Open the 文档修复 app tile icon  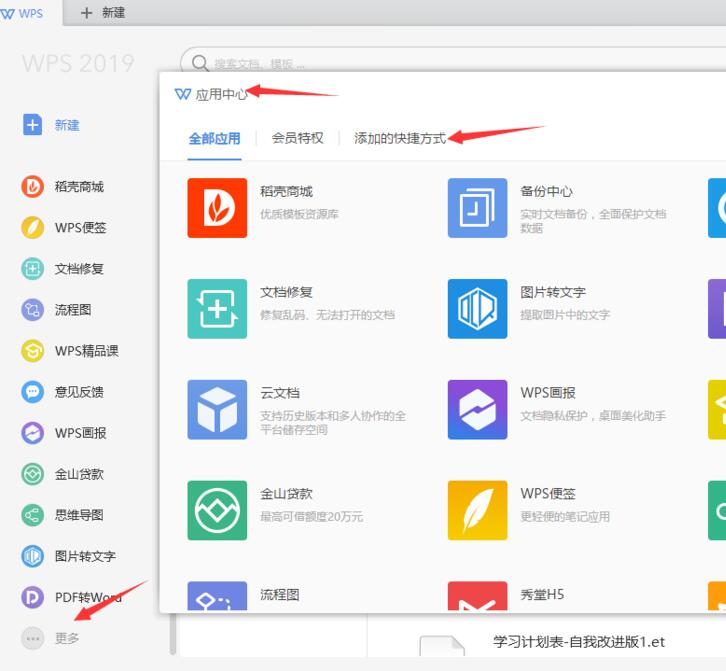(217, 309)
